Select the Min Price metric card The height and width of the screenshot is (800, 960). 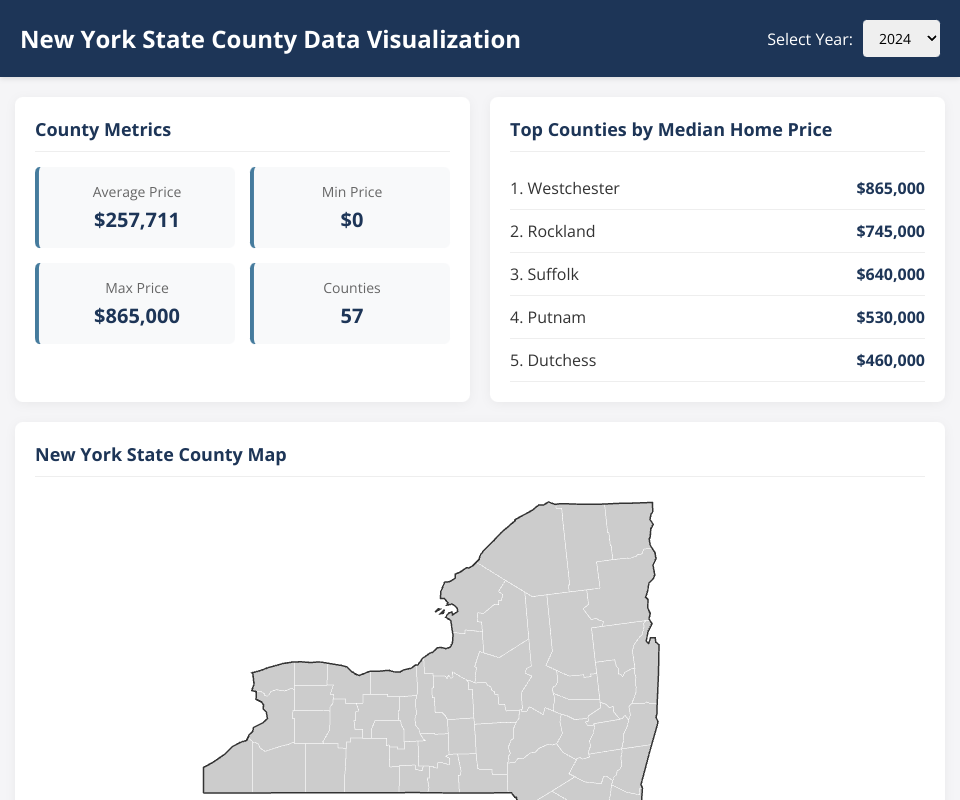(x=351, y=207)
